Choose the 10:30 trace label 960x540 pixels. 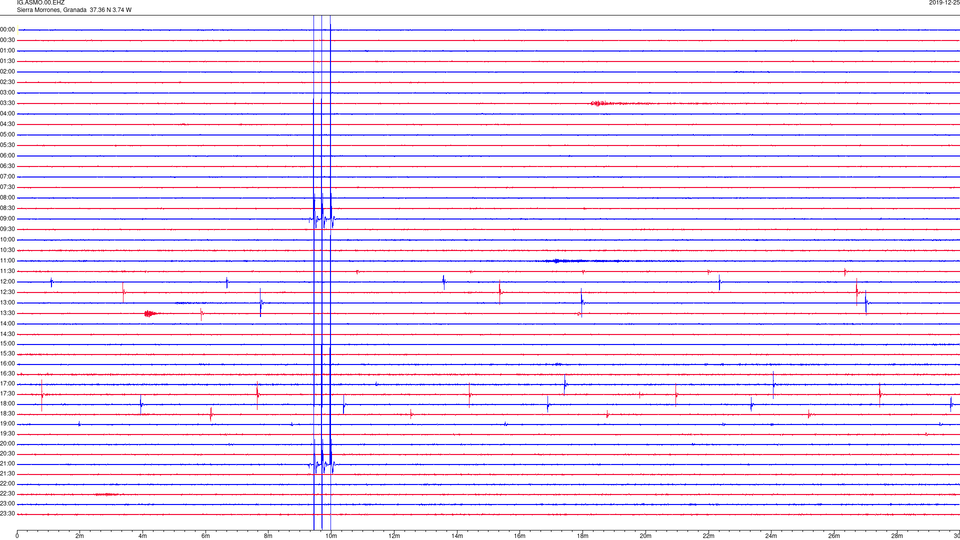pyautogui.click(x=7, y=250)
